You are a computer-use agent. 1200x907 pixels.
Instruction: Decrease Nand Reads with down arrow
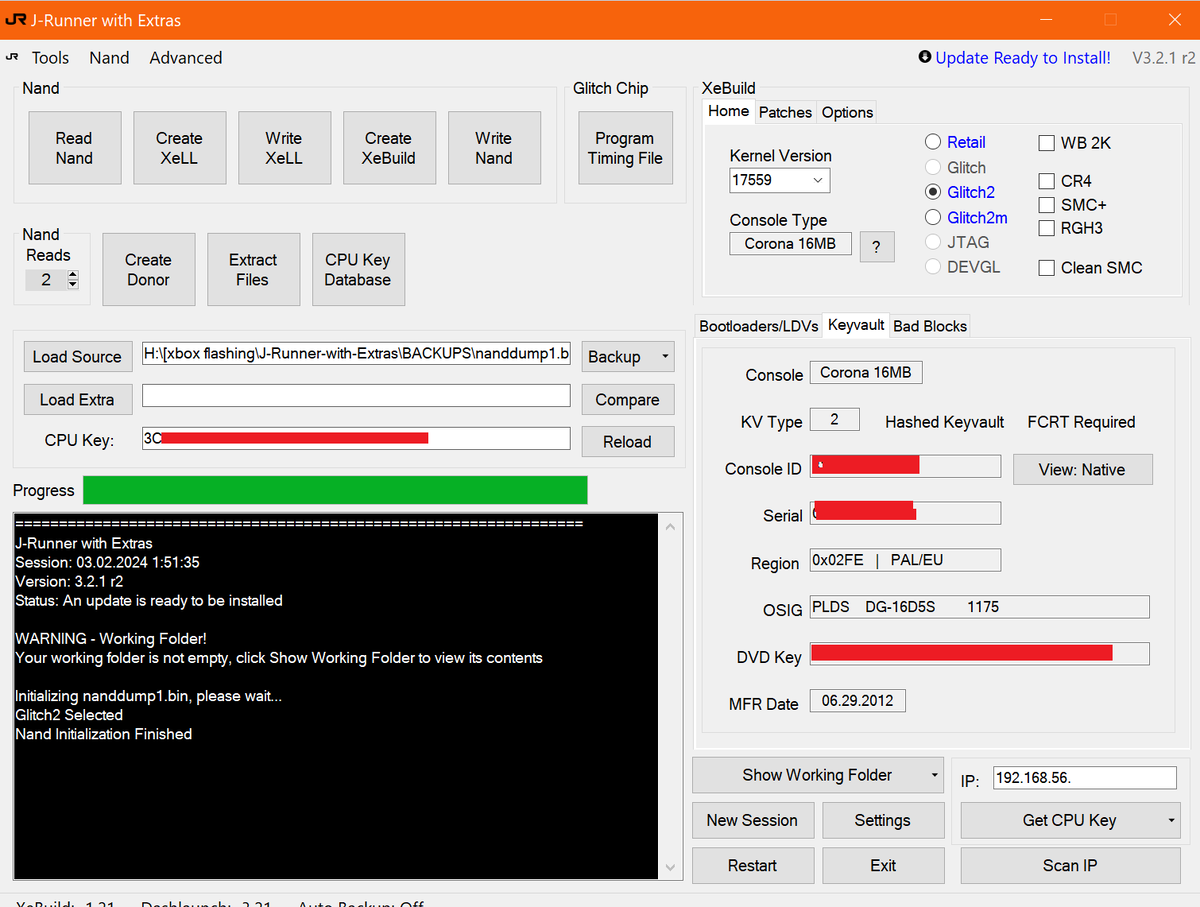(72, 285)
